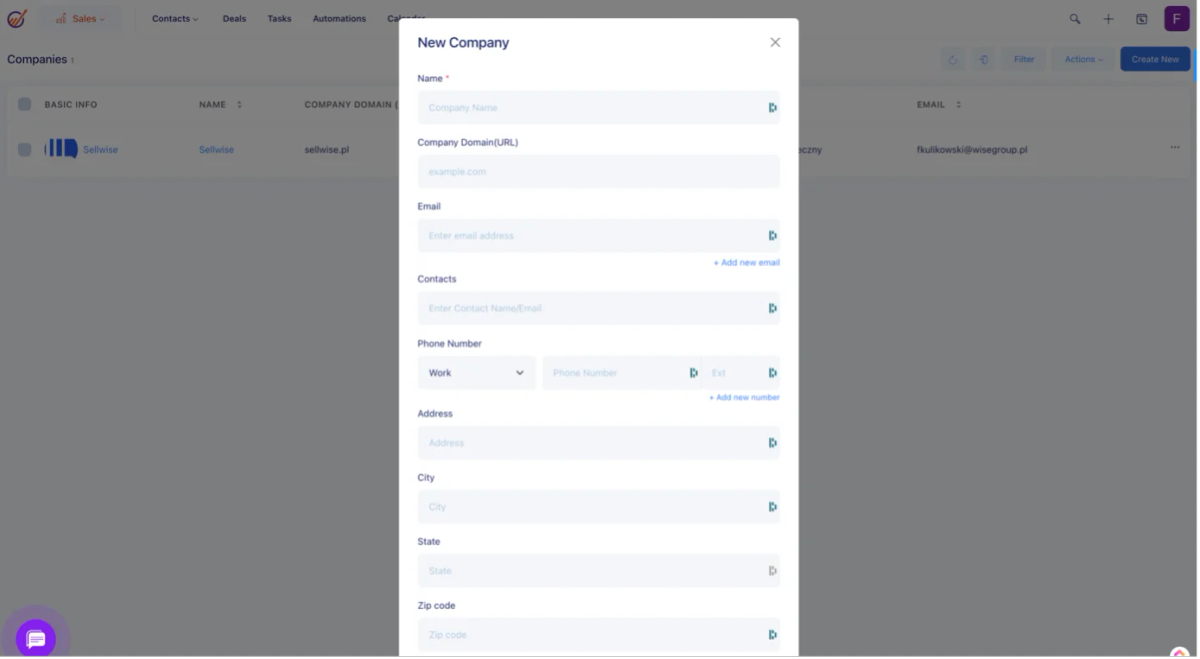Click the Filter button
The image size is (1200, 659).
(x=1024, y=59)
